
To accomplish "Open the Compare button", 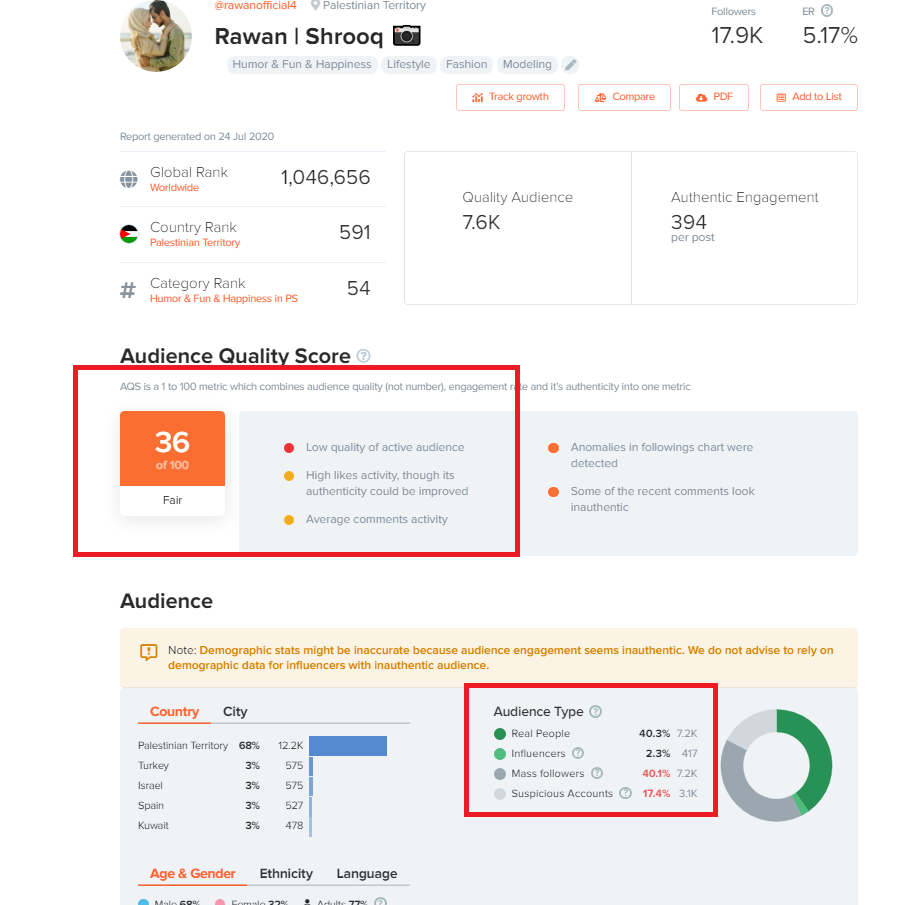I will pos(624,97).
